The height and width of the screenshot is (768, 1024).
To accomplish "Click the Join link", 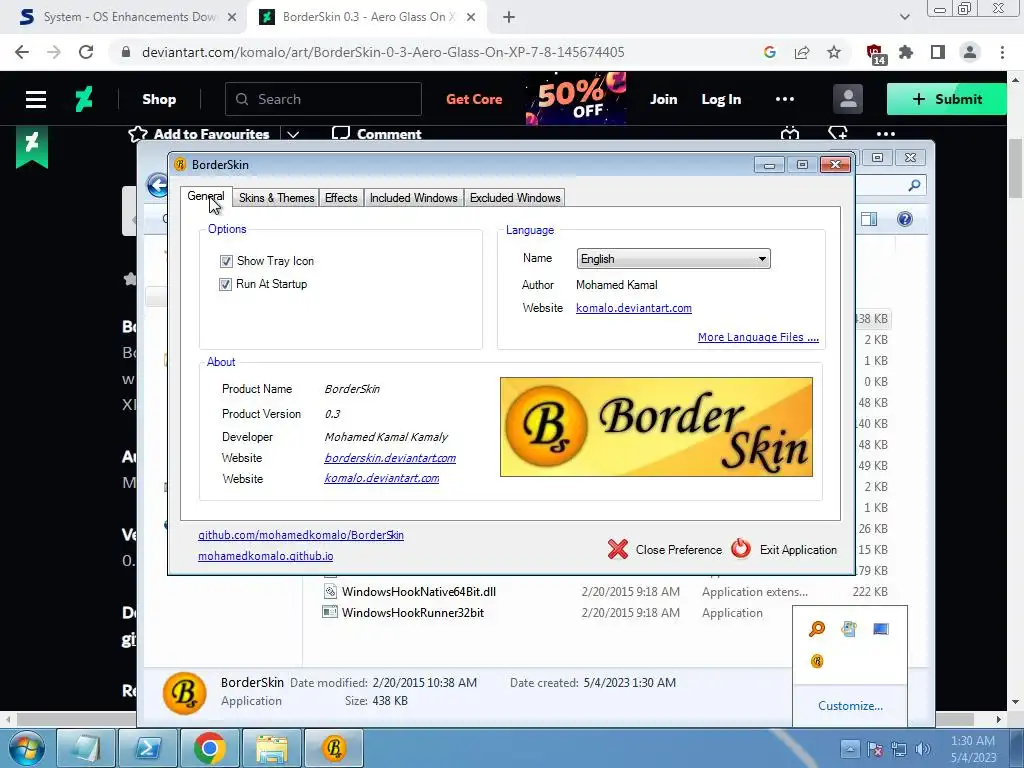I will click(x=664, y=99).
